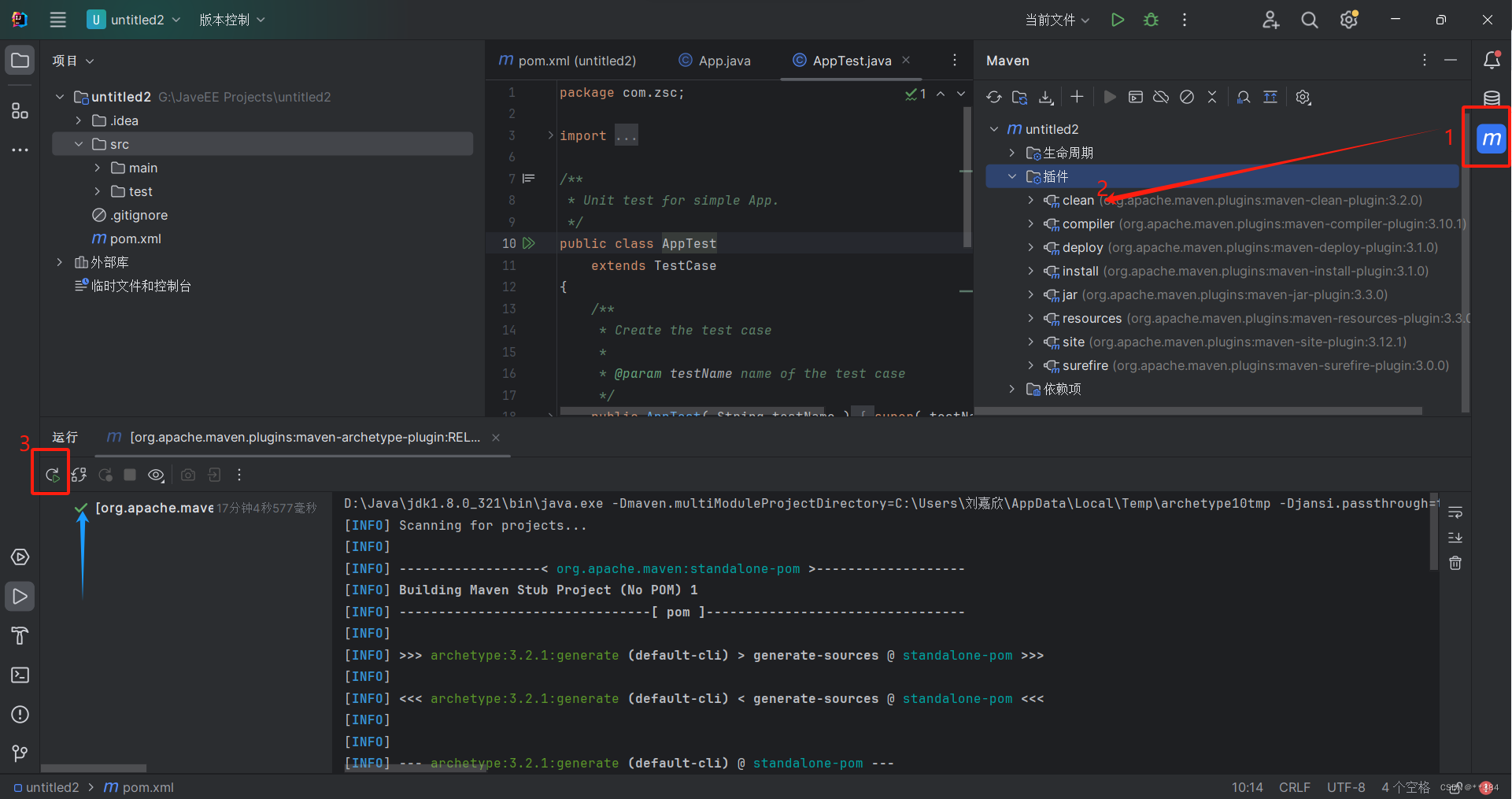Clear all console output
The image size is (1512, 799).
coord(1455,563)
